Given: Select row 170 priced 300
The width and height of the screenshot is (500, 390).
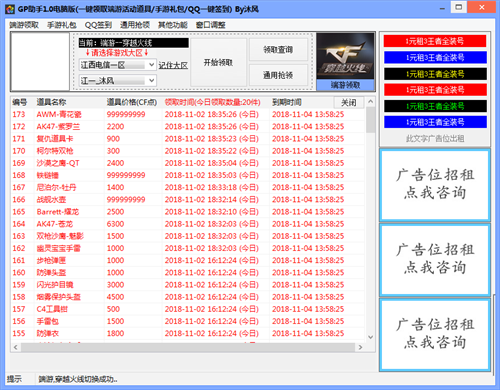Looking at the screenshot, I should (188, 151).
